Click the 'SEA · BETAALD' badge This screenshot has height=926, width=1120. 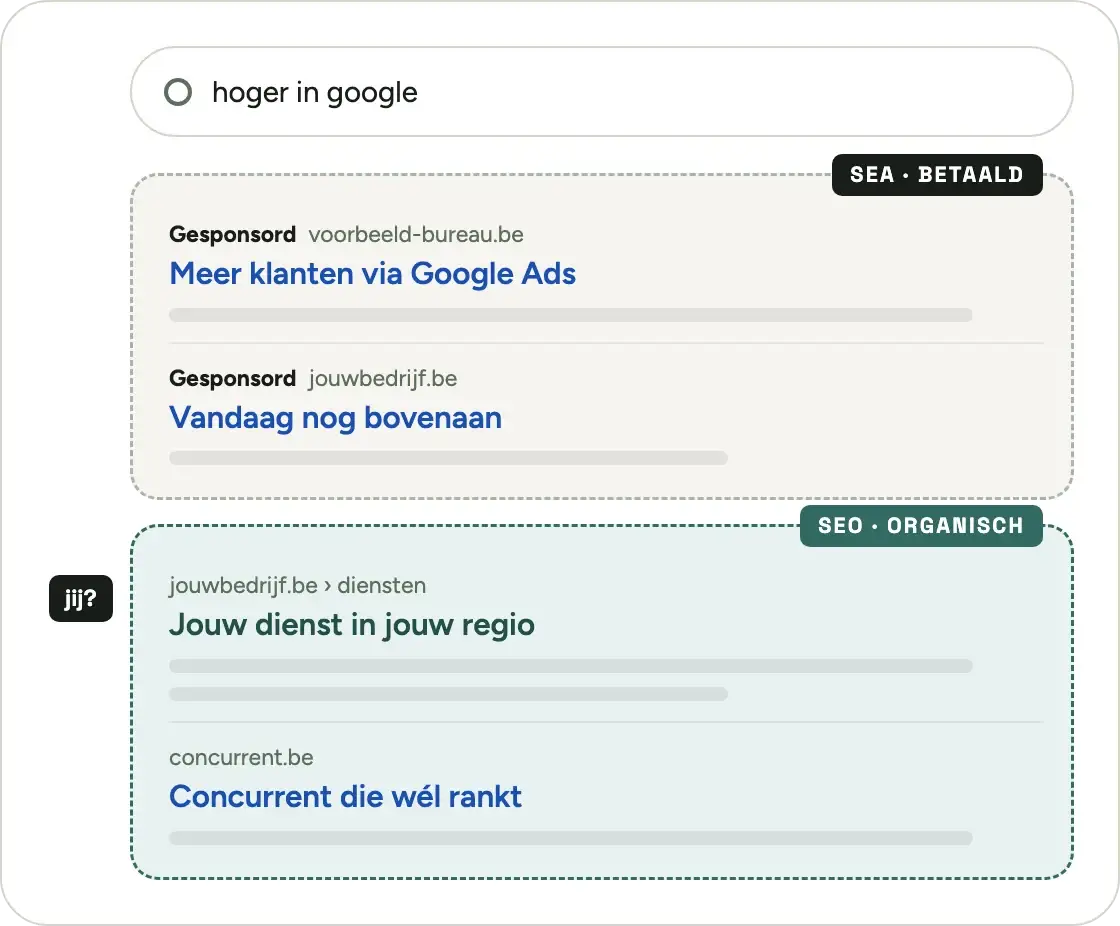click(x=937, y=174)
